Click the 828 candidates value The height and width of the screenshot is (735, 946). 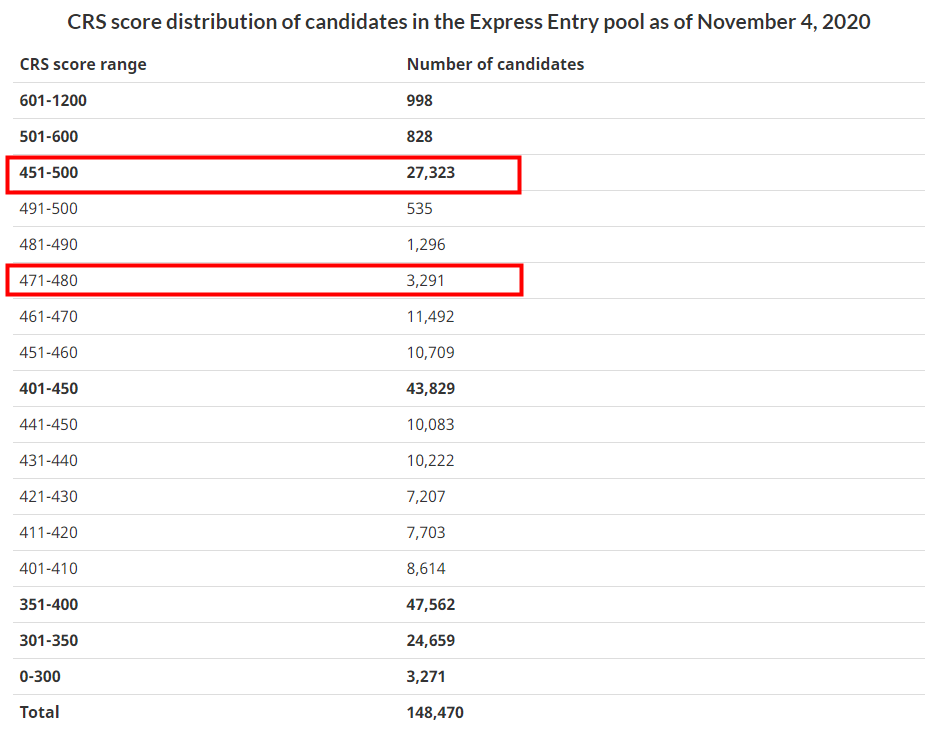[420, 136]
